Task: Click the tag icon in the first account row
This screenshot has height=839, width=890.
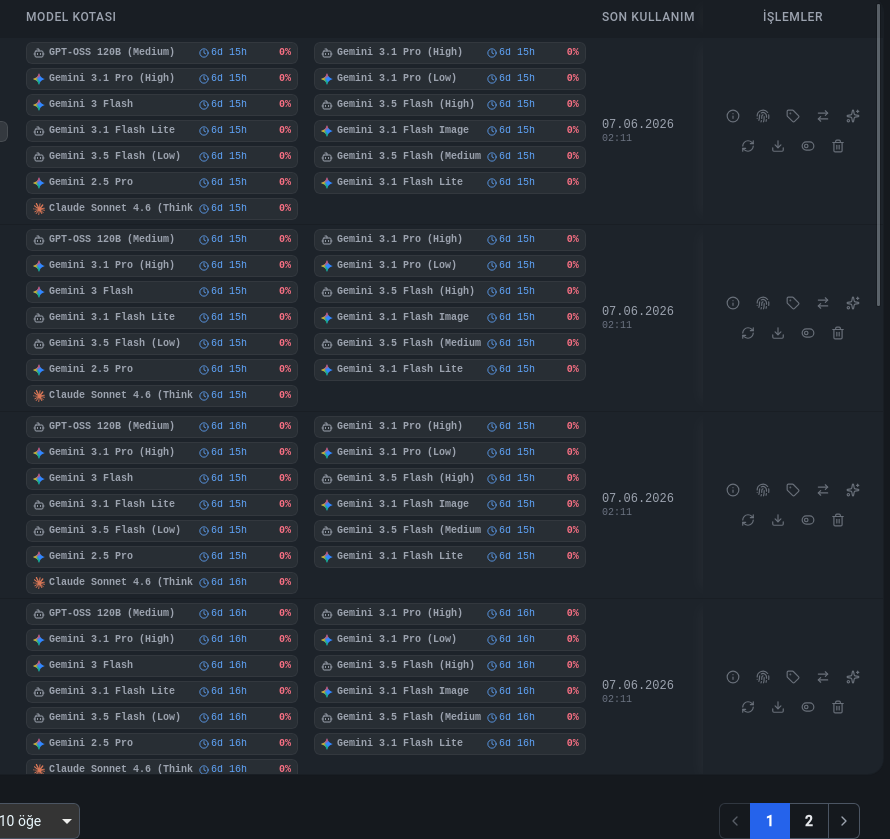Action: point(793,116)
